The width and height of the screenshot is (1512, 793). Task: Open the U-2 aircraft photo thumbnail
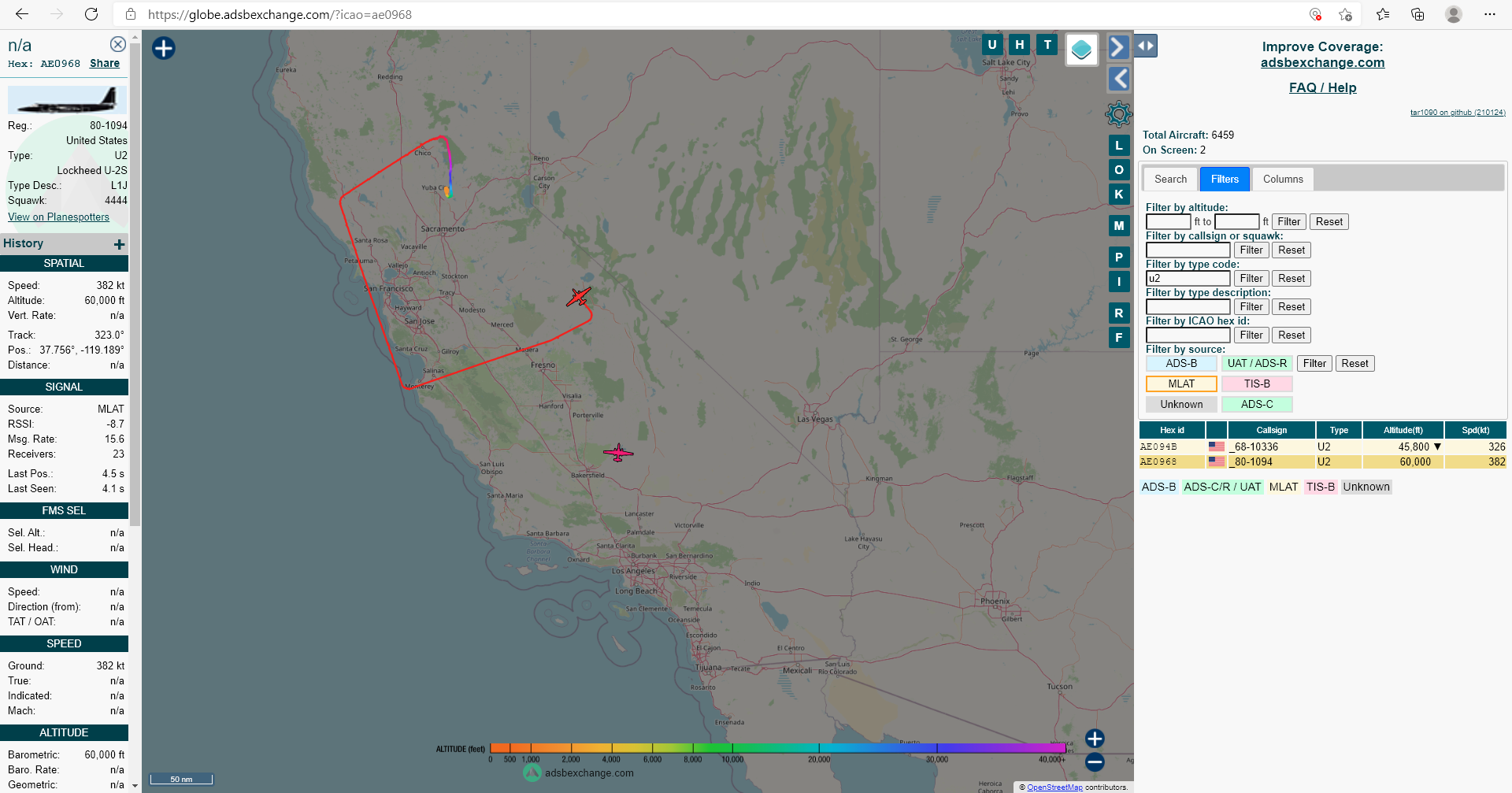click(67, 100)
